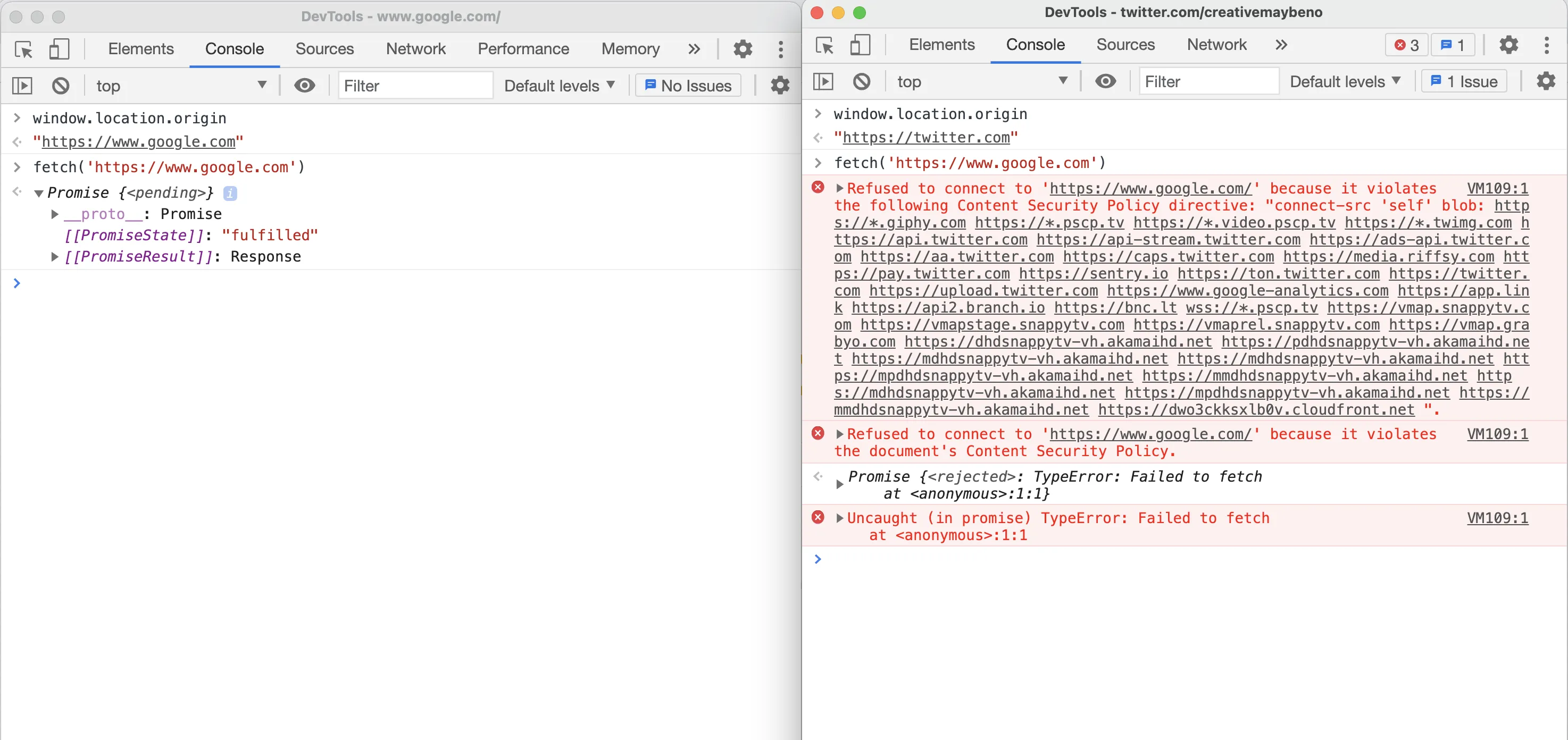This screenshot has height=740, width=1568.
Task: Click the 1 Issue button
Action: [1464, 81]
